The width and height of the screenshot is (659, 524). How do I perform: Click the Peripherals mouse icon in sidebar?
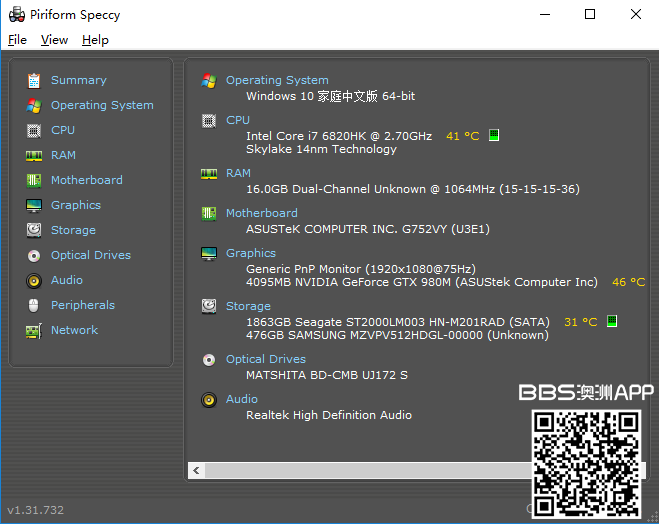point(34,305)
